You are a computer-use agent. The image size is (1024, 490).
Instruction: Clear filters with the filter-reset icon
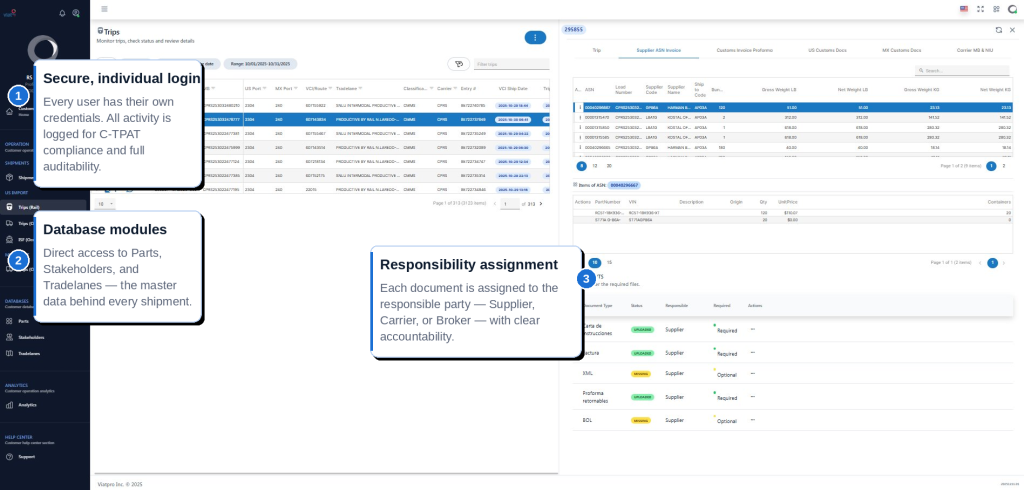click(458, 64)
